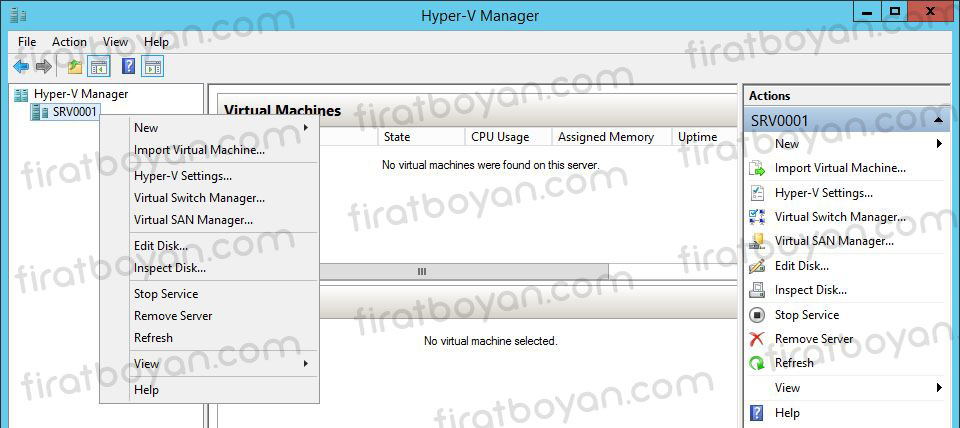The height and width of the screenshot is (428, 960).
Task: Click Import Virtual Machine link in Actions pane
Action: tap(840, 168)
